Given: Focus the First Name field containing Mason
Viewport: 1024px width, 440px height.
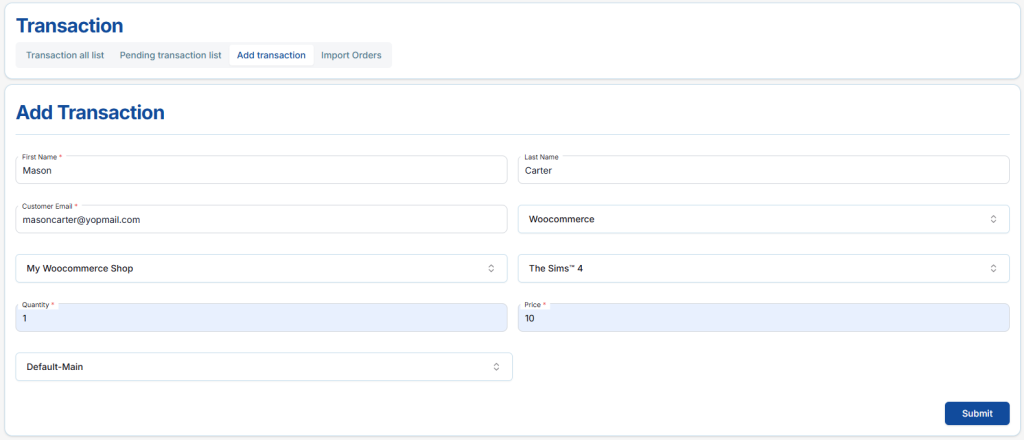Looking at the screenshot, I should (261, 171).
